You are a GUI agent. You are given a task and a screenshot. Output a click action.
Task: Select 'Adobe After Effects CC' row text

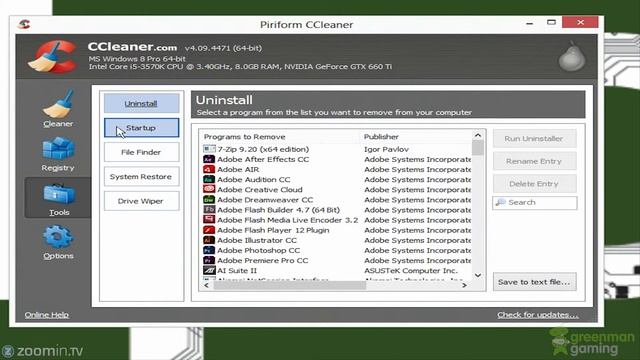pos(263,159)
